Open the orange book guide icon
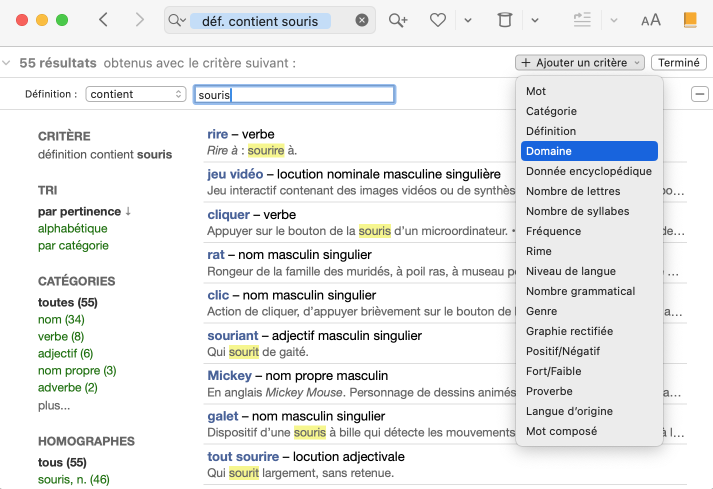Screen dimensions: 713x489 pyautogui.click(x=689, y=20)
